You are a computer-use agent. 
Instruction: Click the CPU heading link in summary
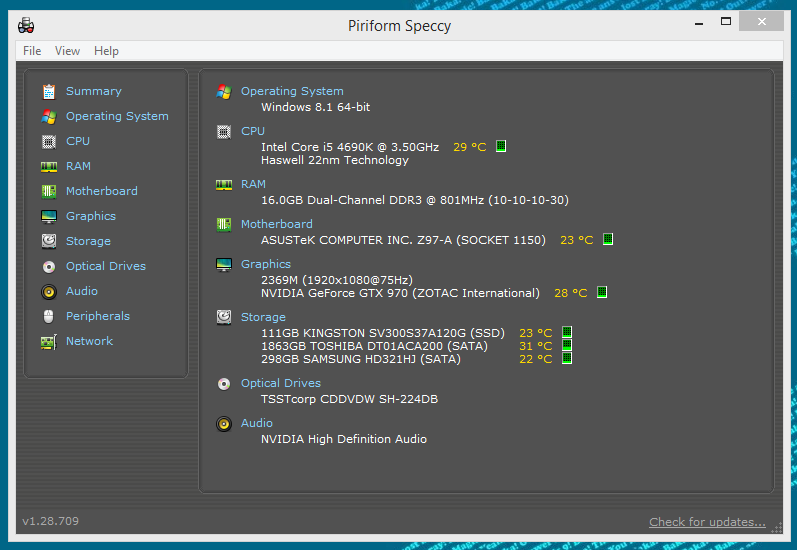pyautogui.click(x=253, y=131)
